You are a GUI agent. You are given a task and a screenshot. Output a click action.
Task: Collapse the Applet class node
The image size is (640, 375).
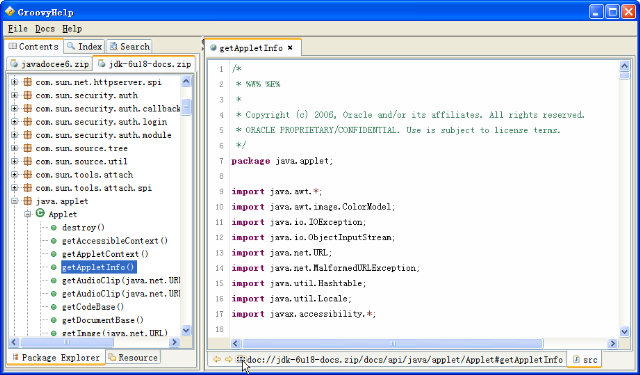pyautogui.click(x=27, y=214)
